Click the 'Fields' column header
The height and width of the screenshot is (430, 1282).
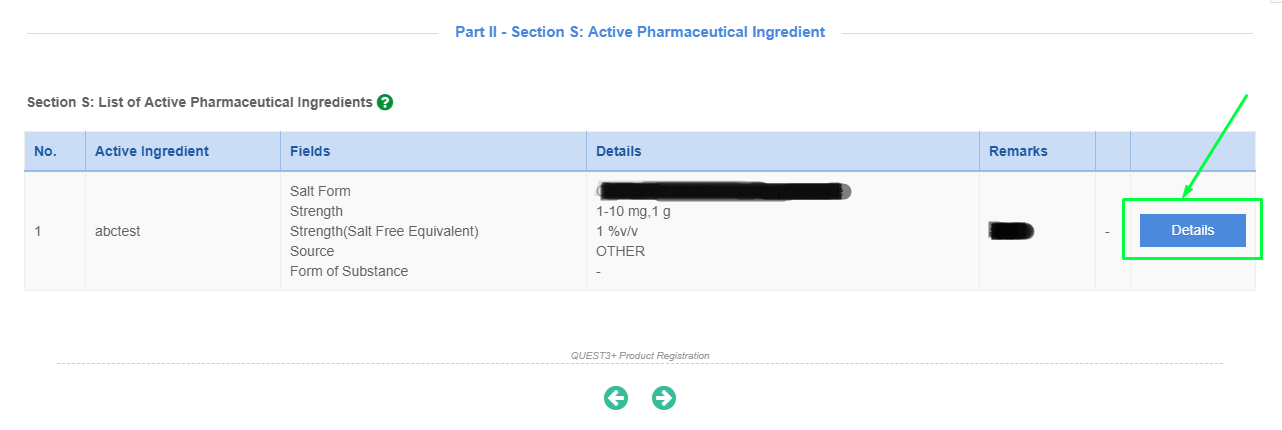pyautogui.click(x=310, y=151)
